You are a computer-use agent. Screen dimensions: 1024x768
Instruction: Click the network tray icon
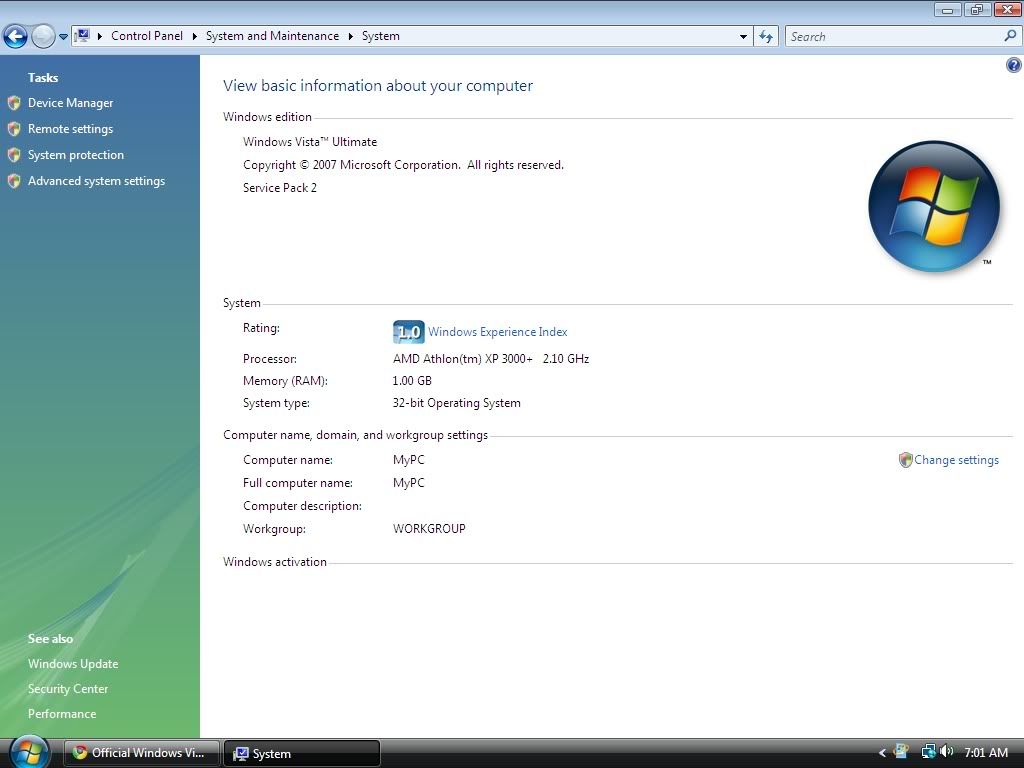click(928, 752)
